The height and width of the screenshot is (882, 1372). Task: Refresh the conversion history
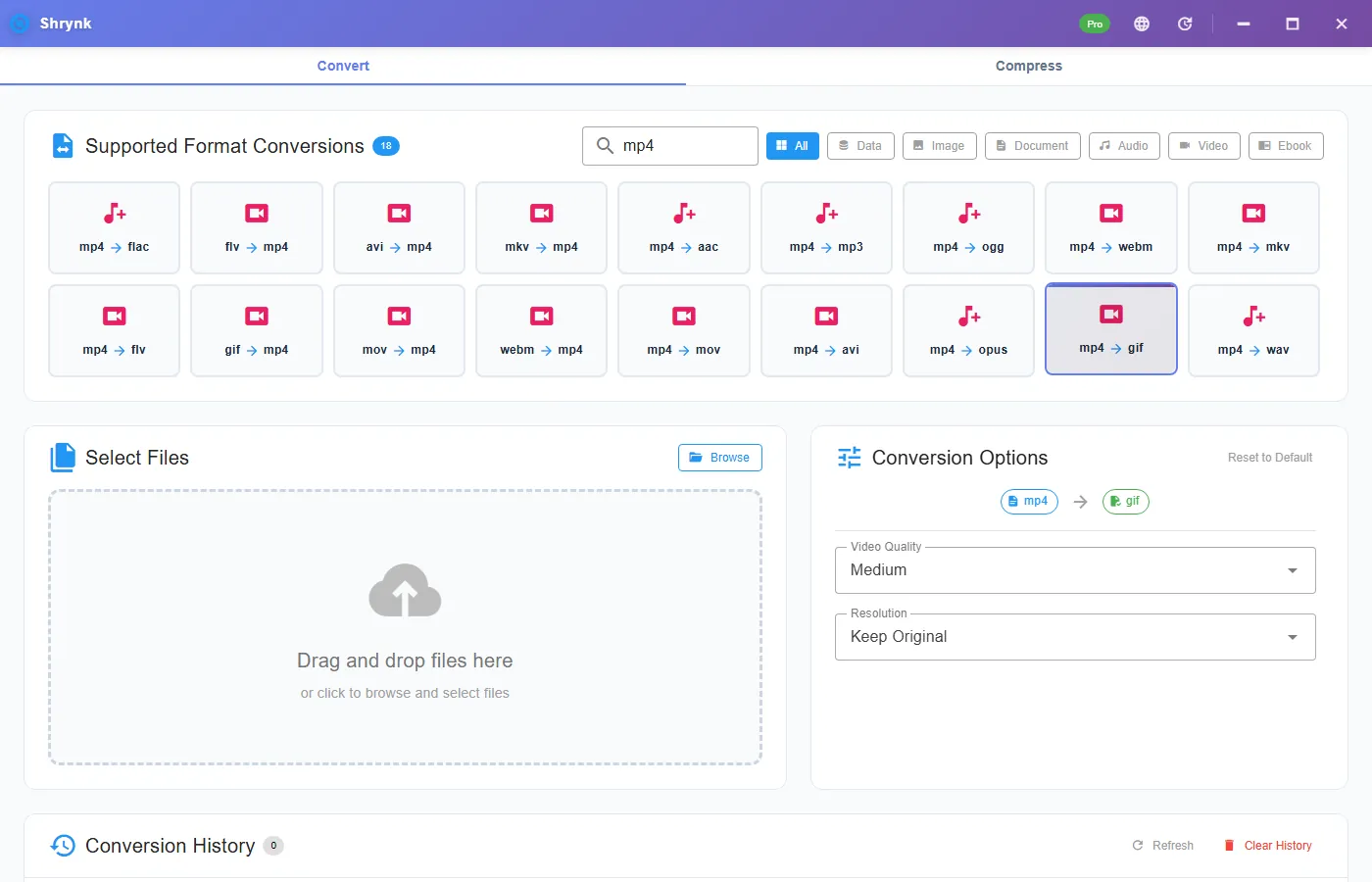point(1163,846)
